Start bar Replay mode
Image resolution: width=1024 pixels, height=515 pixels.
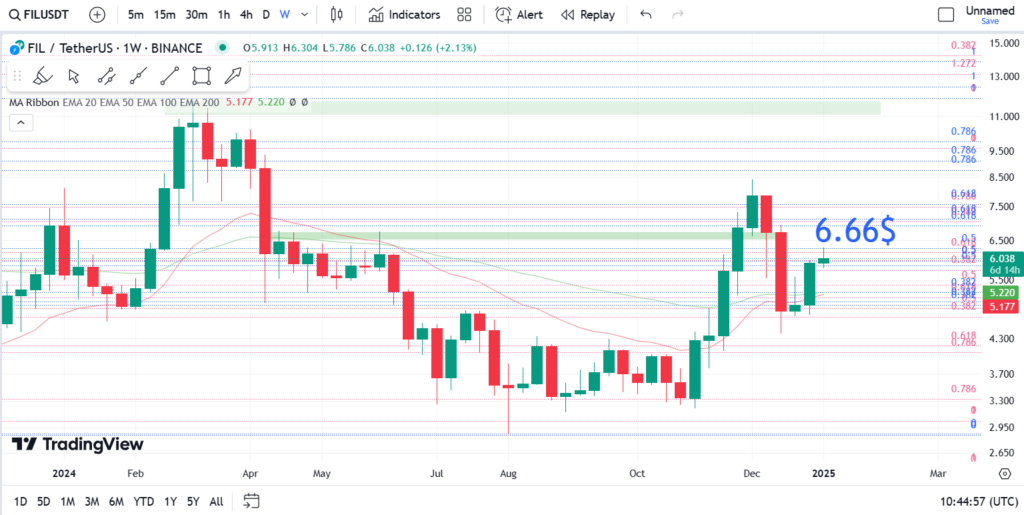(x=588, y=15)
